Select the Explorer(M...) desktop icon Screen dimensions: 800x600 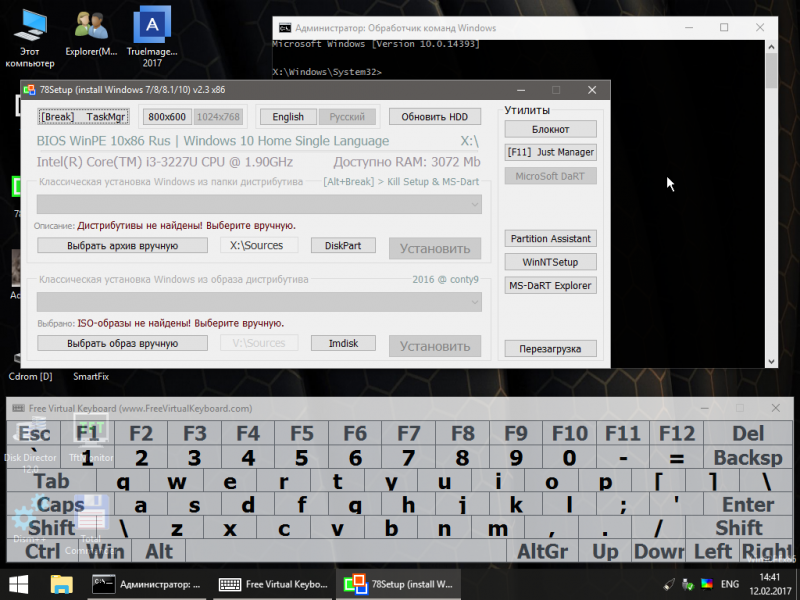(91, 33)
